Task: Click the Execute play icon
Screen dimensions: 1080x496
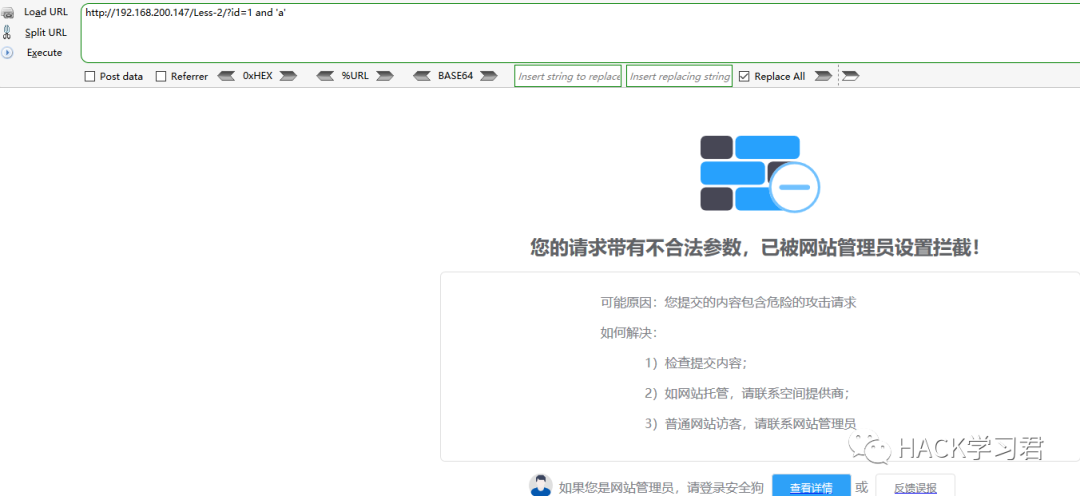Action: tap(7, 52)
